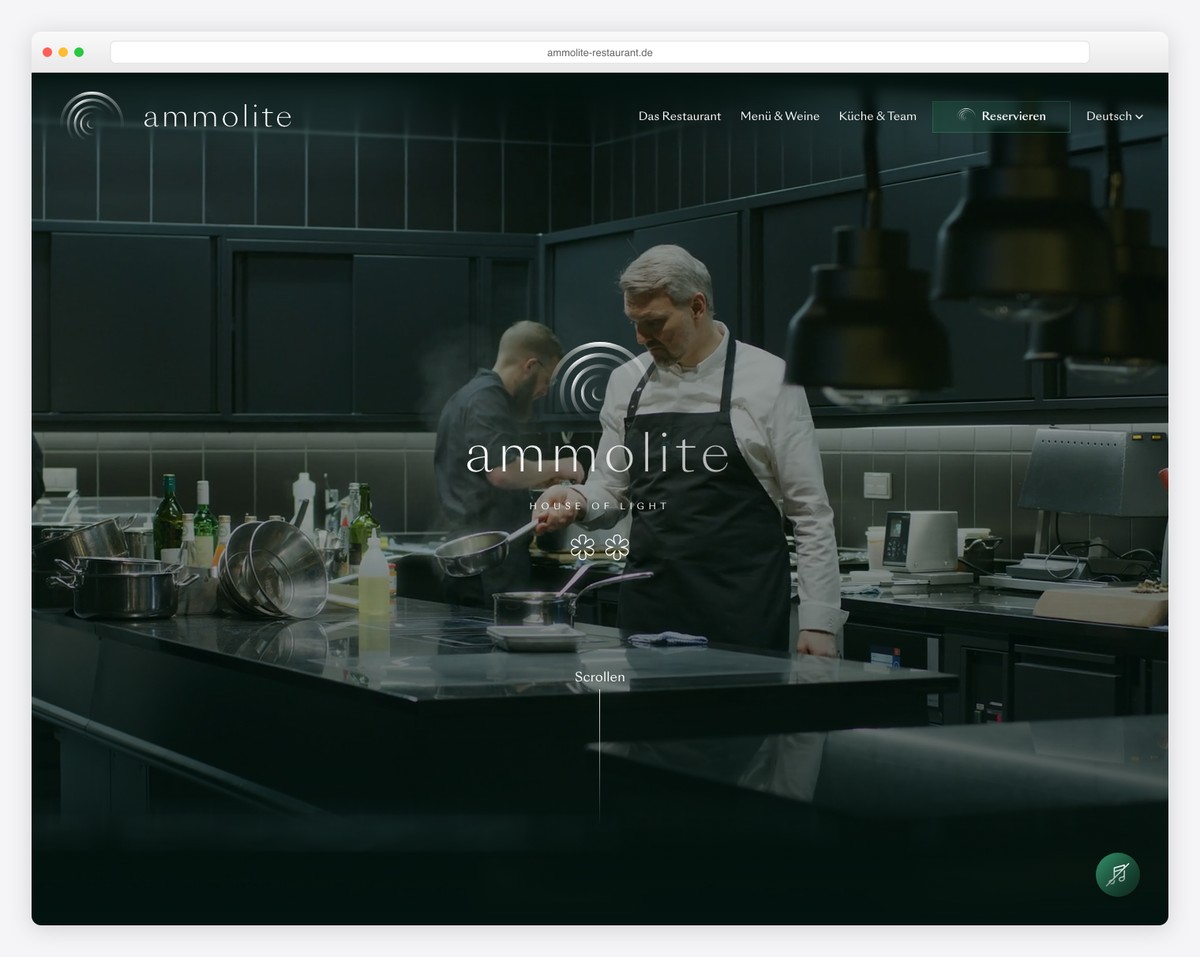Image resolution: width=1200 pixels, height=957 pixels.
Task: Close the browser window with the red button
Action: click(47, 52)
